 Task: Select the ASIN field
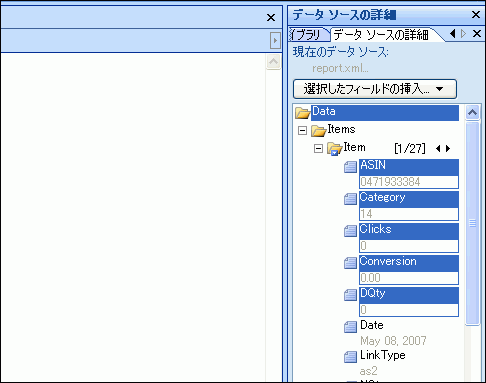click(x=409, y=167)
